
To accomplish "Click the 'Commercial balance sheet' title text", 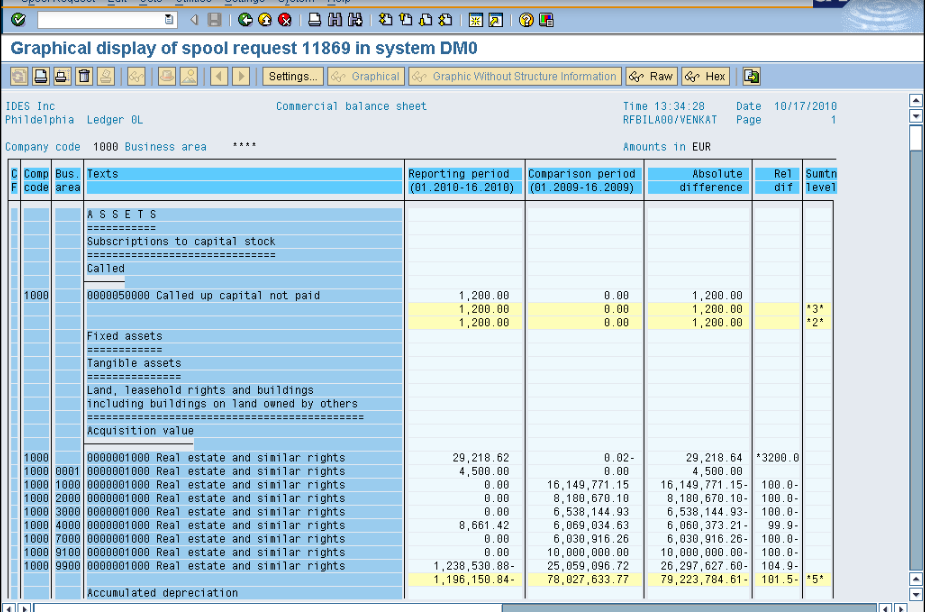I will [351, 106].
